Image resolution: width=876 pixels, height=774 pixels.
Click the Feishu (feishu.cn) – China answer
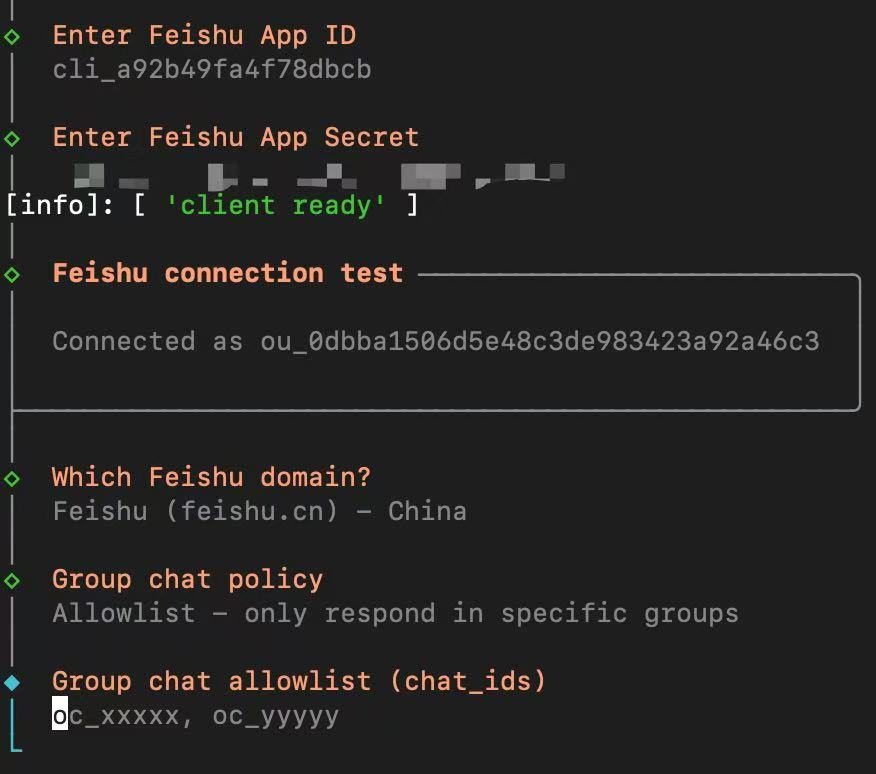259,512
